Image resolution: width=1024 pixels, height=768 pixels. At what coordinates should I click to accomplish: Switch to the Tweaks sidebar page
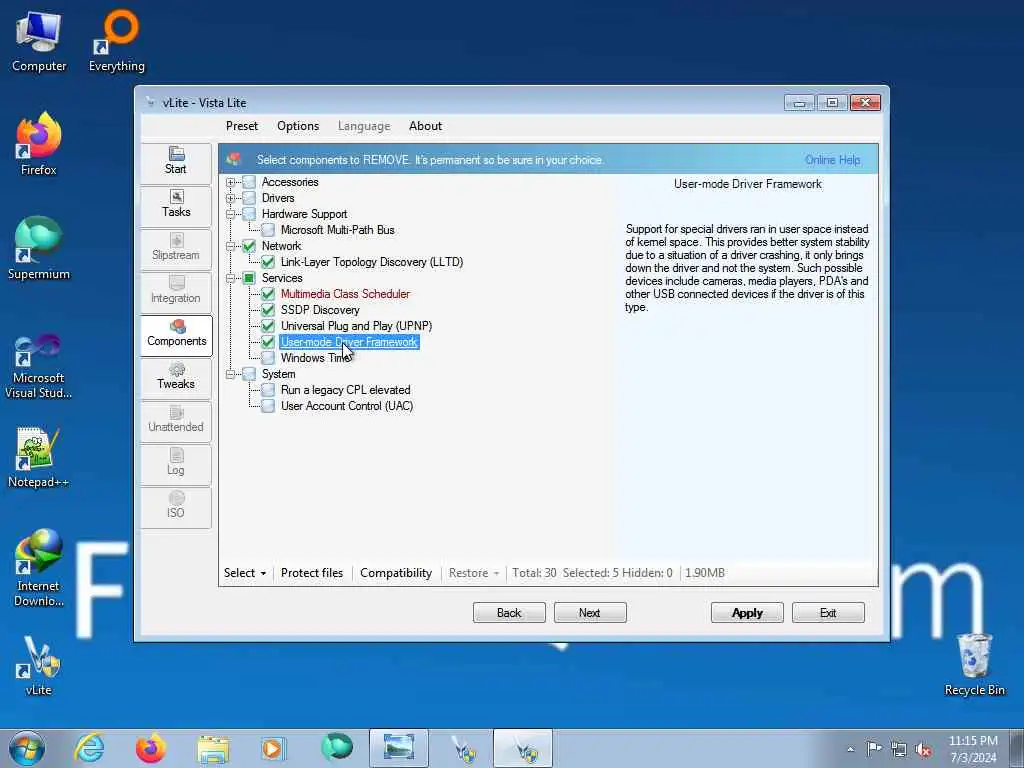[x=176, y=377]
